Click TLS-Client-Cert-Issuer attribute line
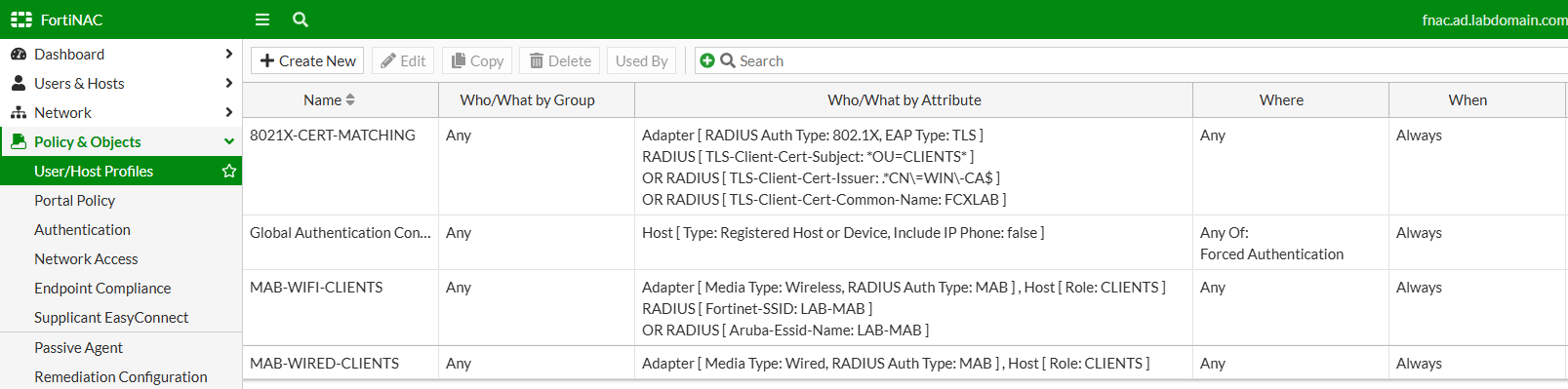This screenshot has width=1568, height=389. click(x=821, y=178)
